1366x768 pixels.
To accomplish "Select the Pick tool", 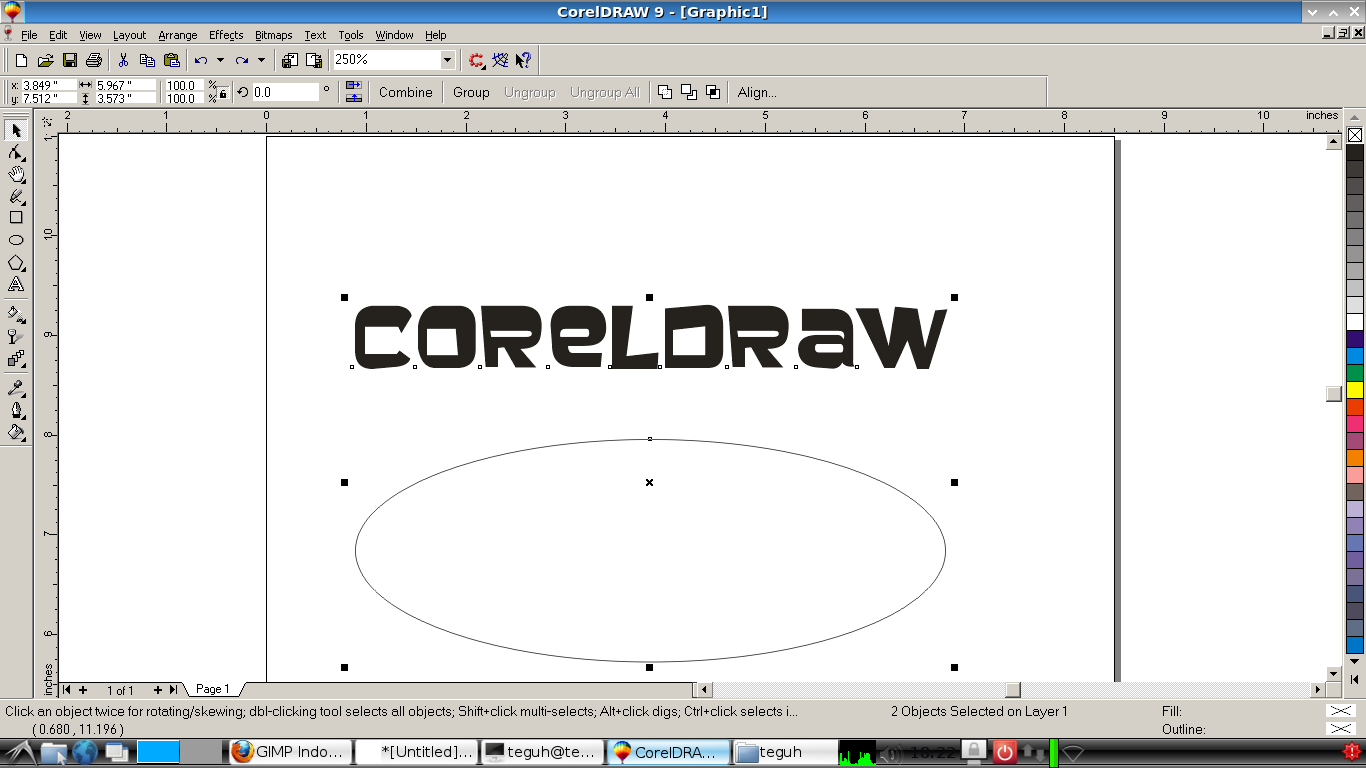I will pos(15,131).
